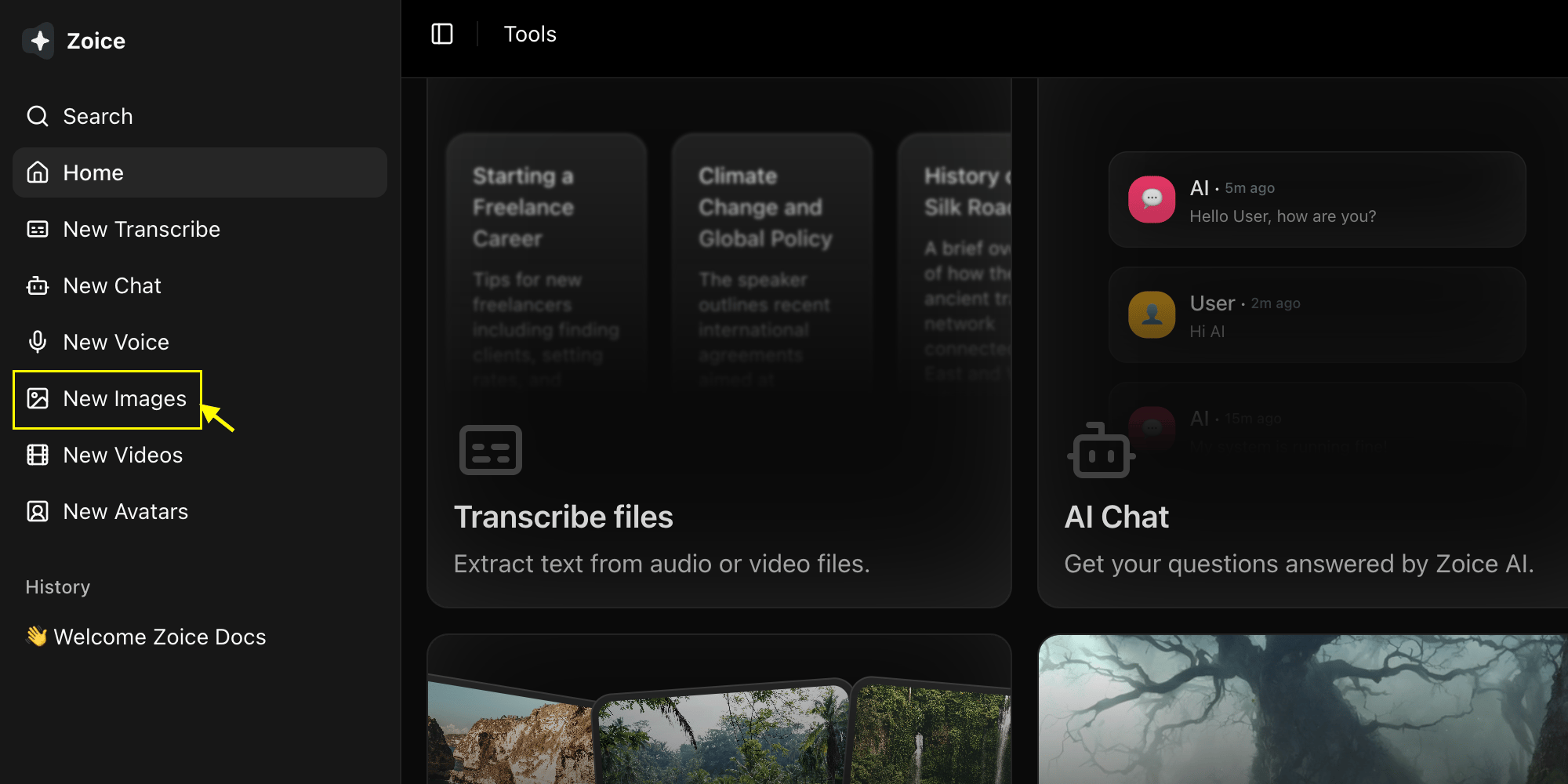Screen dimensions: 1568x784
Task: Click the New Avatars portrait icon
Action: [x=38, y=511]
